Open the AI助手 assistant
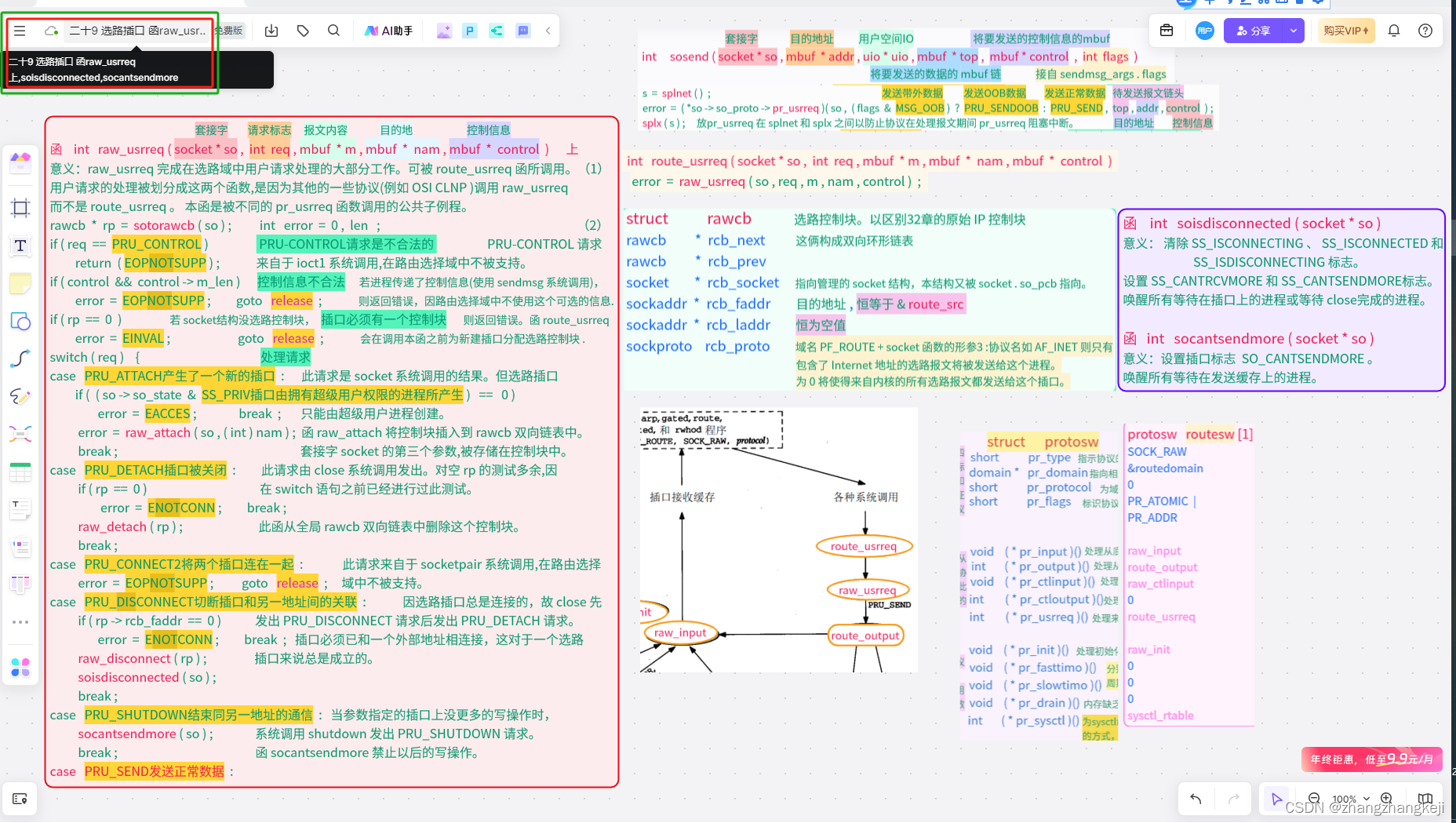 (389, 31)
